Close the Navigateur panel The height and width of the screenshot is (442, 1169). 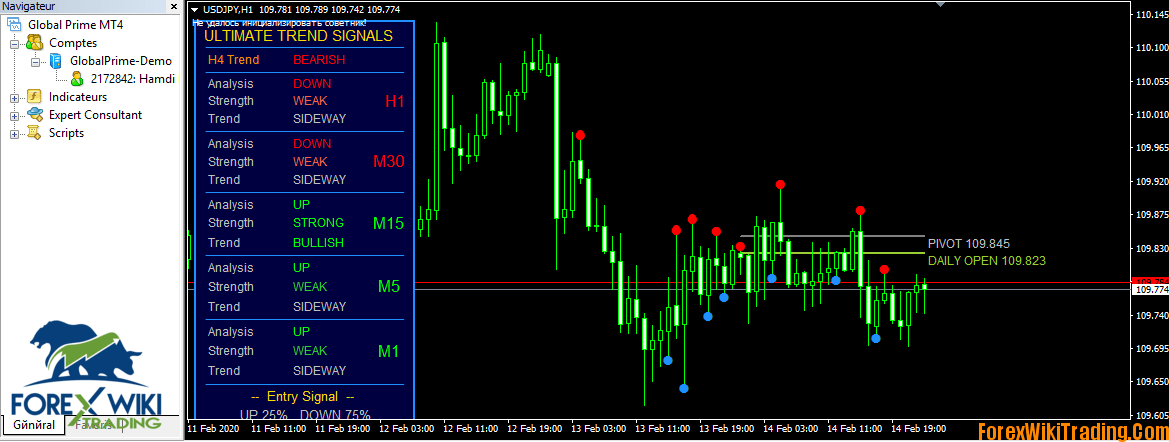click(173, 7)
